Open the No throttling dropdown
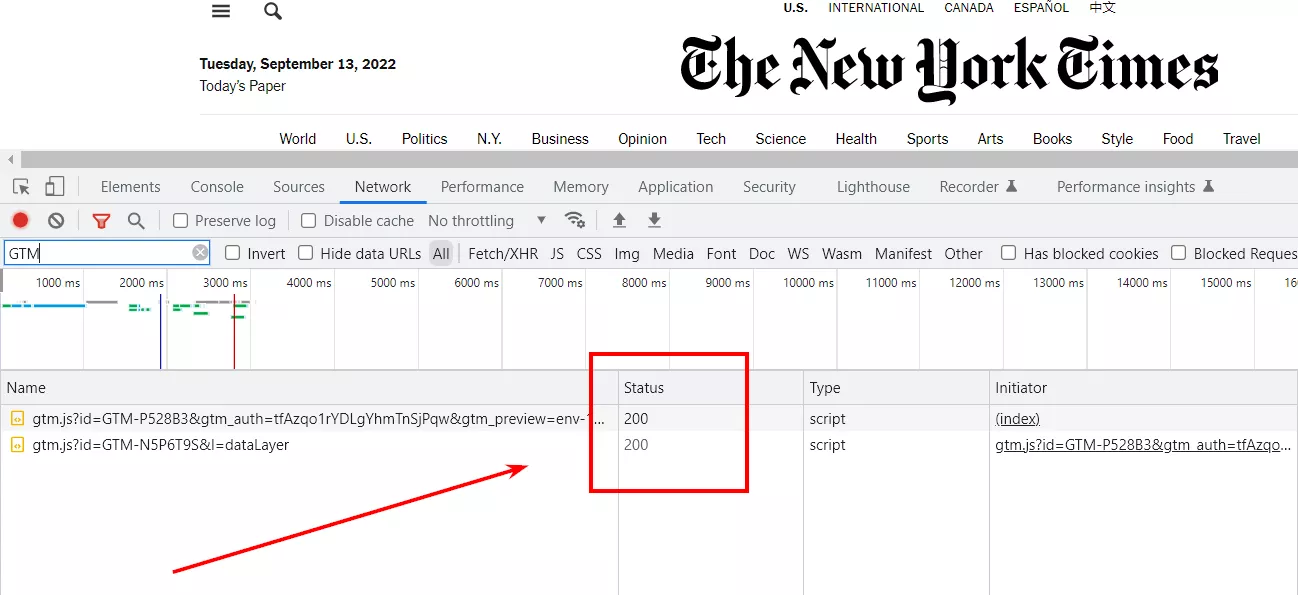The height and width of the screenshot is (595, 1298). (487, 220)
